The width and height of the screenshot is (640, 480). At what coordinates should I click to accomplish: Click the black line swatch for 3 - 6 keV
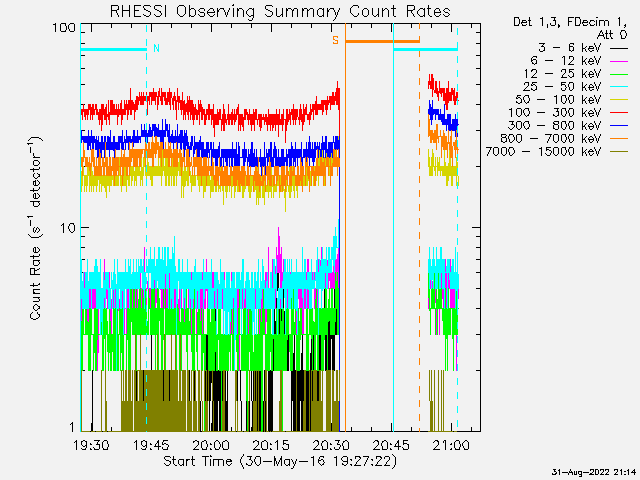(619, 48)
